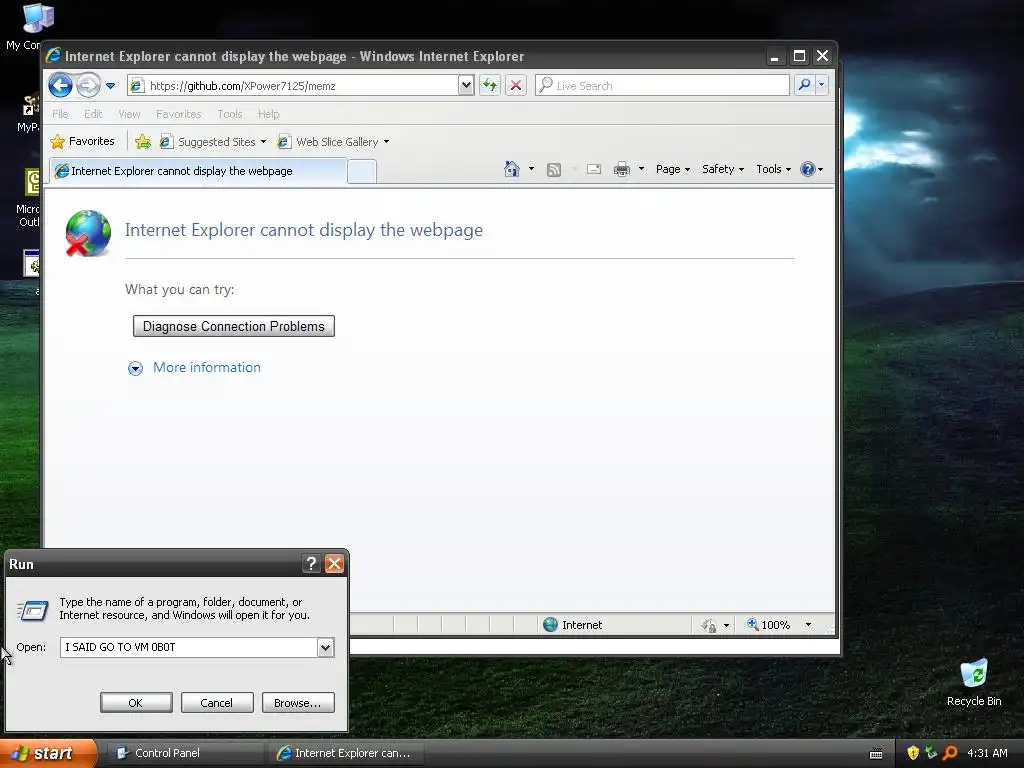Open a new blank tab

[362, 172]
